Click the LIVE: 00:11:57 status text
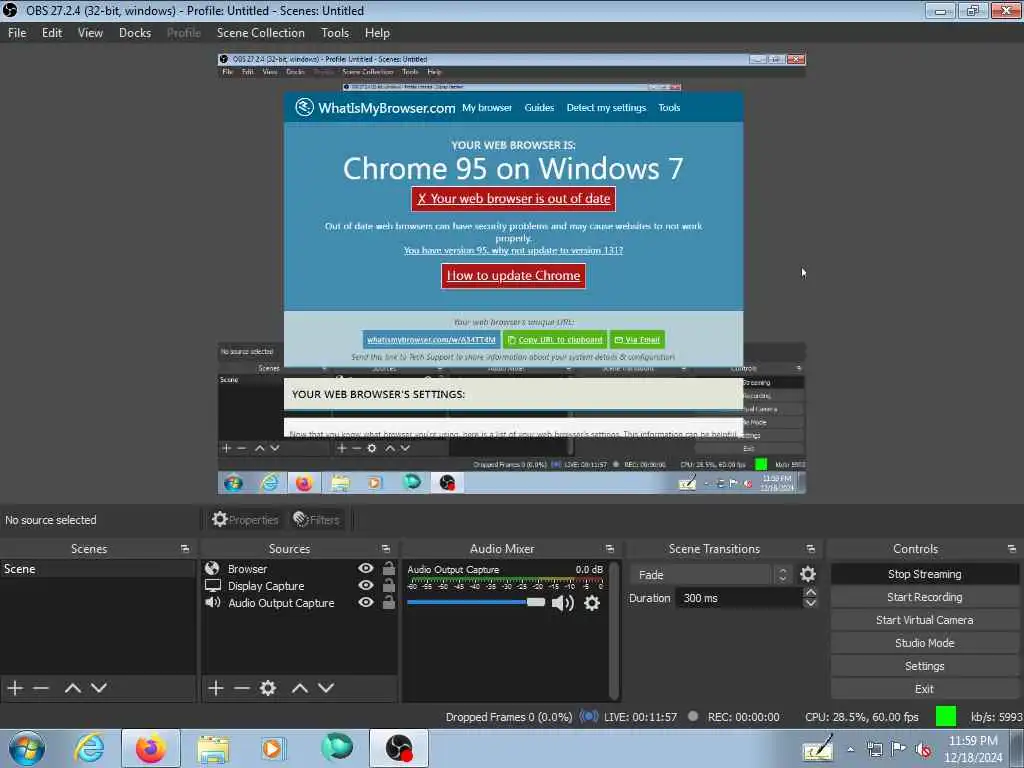The width and height of the screenshot is (1024, 768). click(640, 717)
